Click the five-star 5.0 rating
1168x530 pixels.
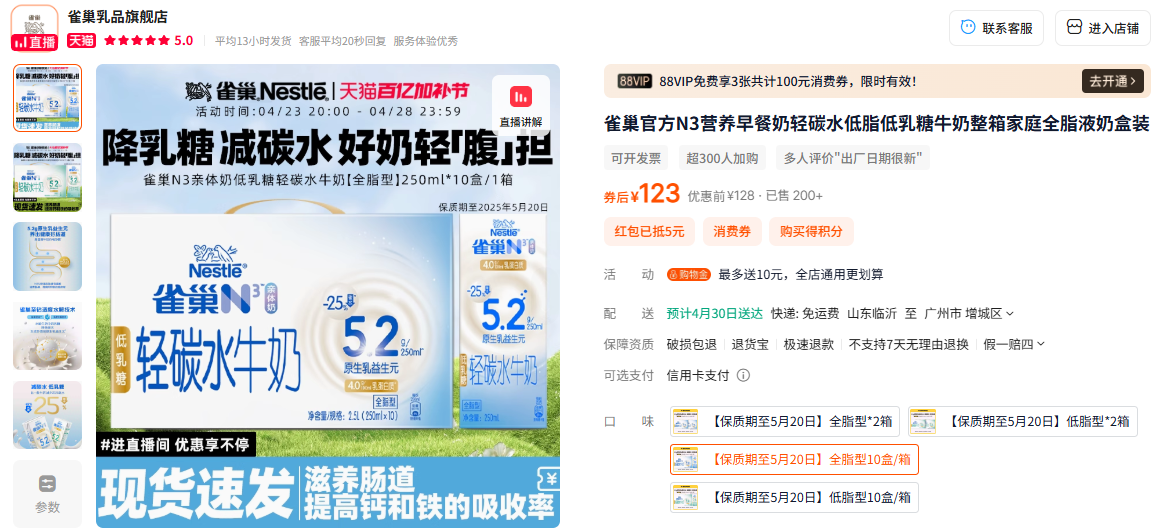148,41
